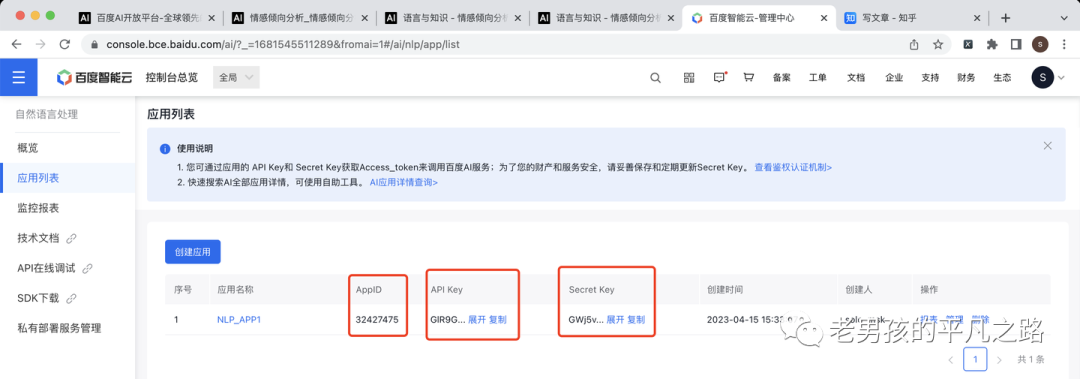Open 生态 in the top navigation

point(1002,78)
